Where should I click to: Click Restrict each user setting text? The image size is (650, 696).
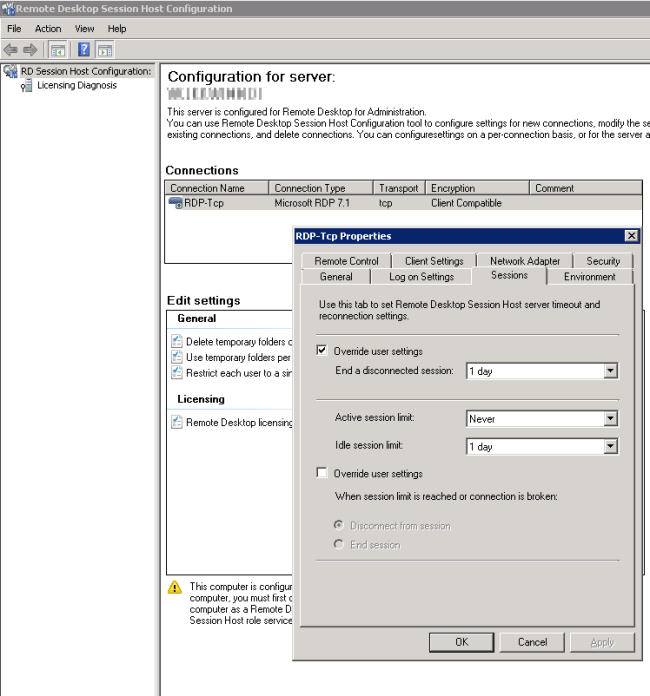[x=239, y=373]
